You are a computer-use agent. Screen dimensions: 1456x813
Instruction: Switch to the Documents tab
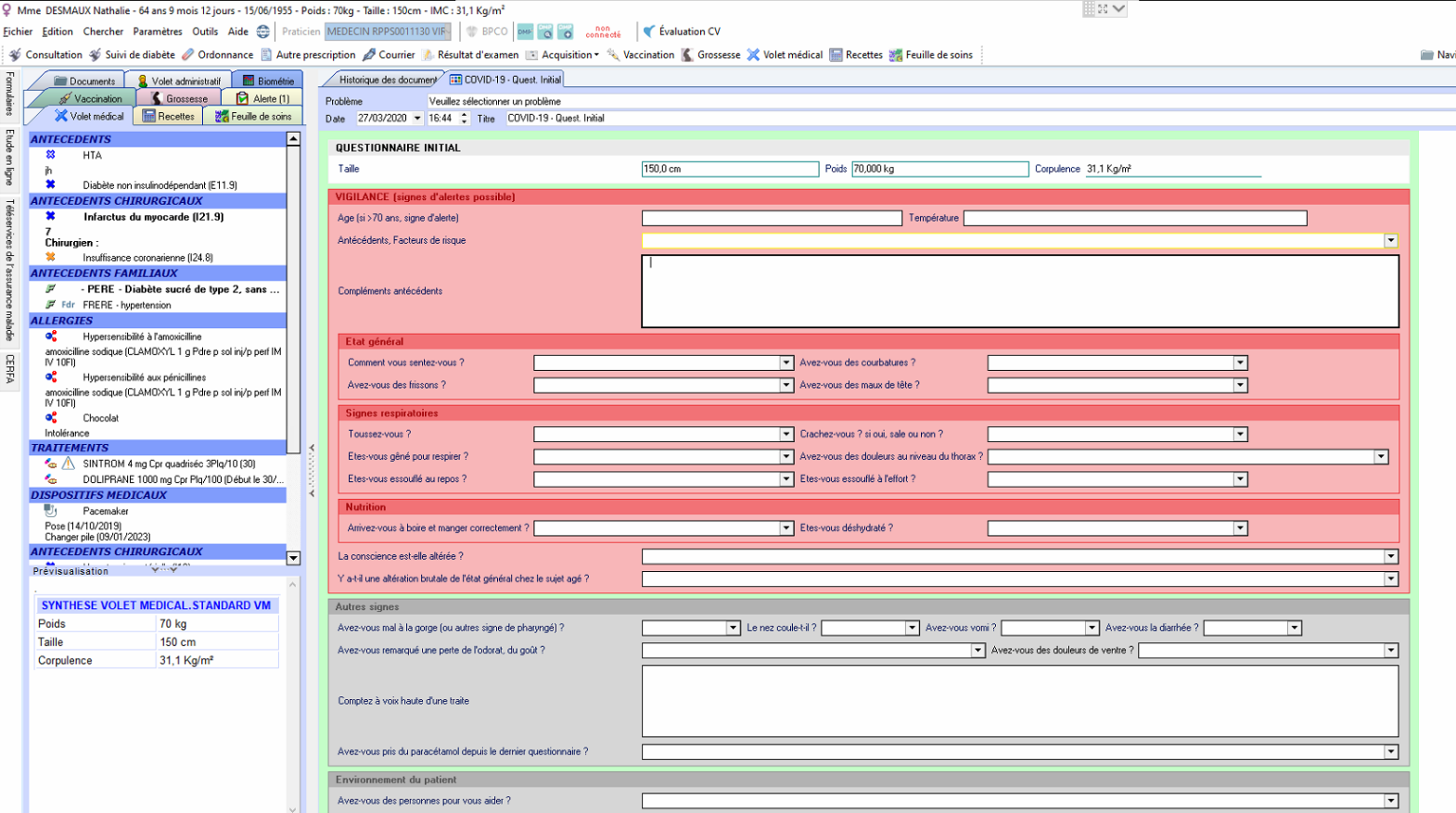pos(84,81)
